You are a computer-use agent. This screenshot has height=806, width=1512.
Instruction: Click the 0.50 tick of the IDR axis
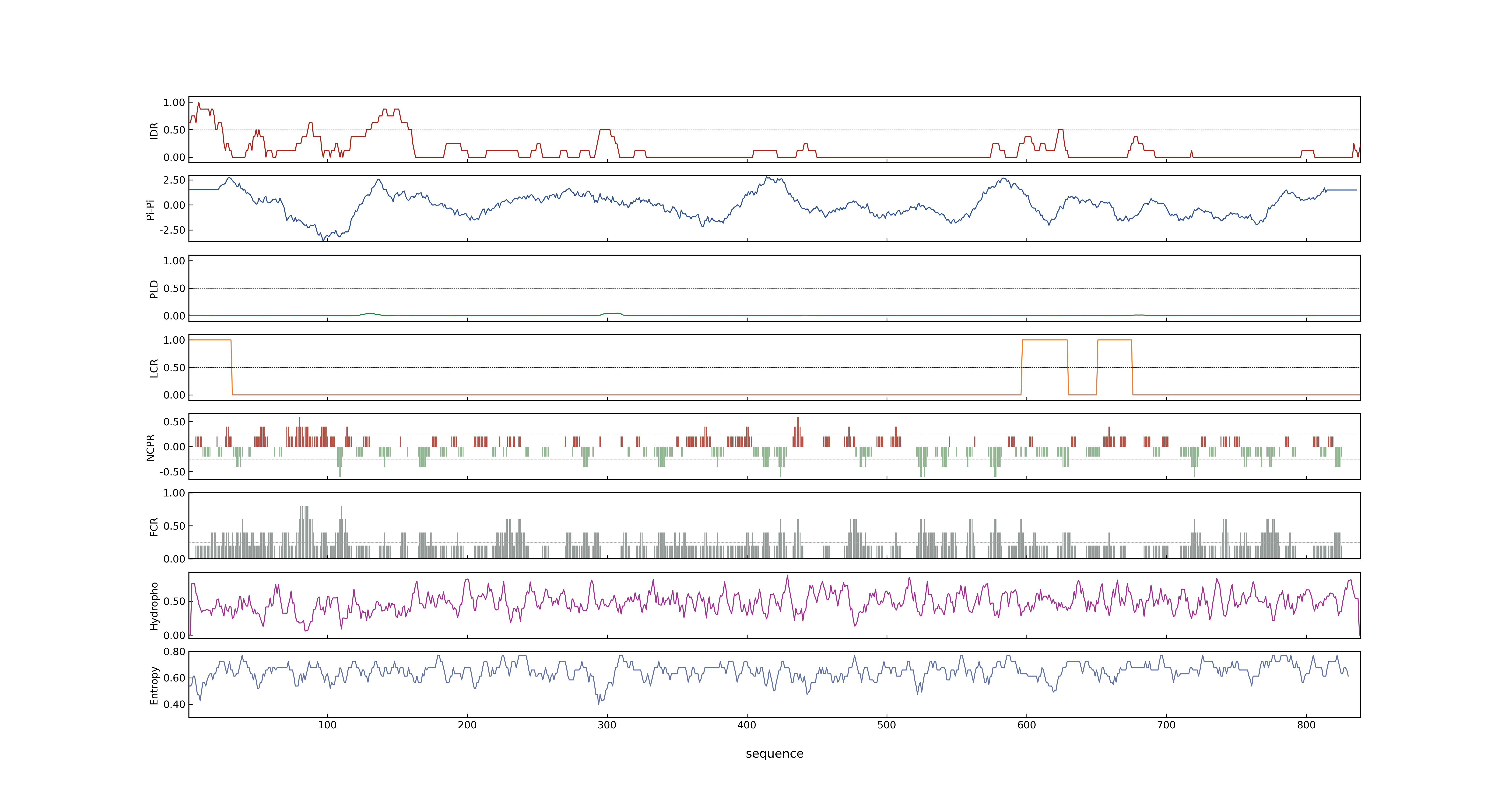point(174,130)
